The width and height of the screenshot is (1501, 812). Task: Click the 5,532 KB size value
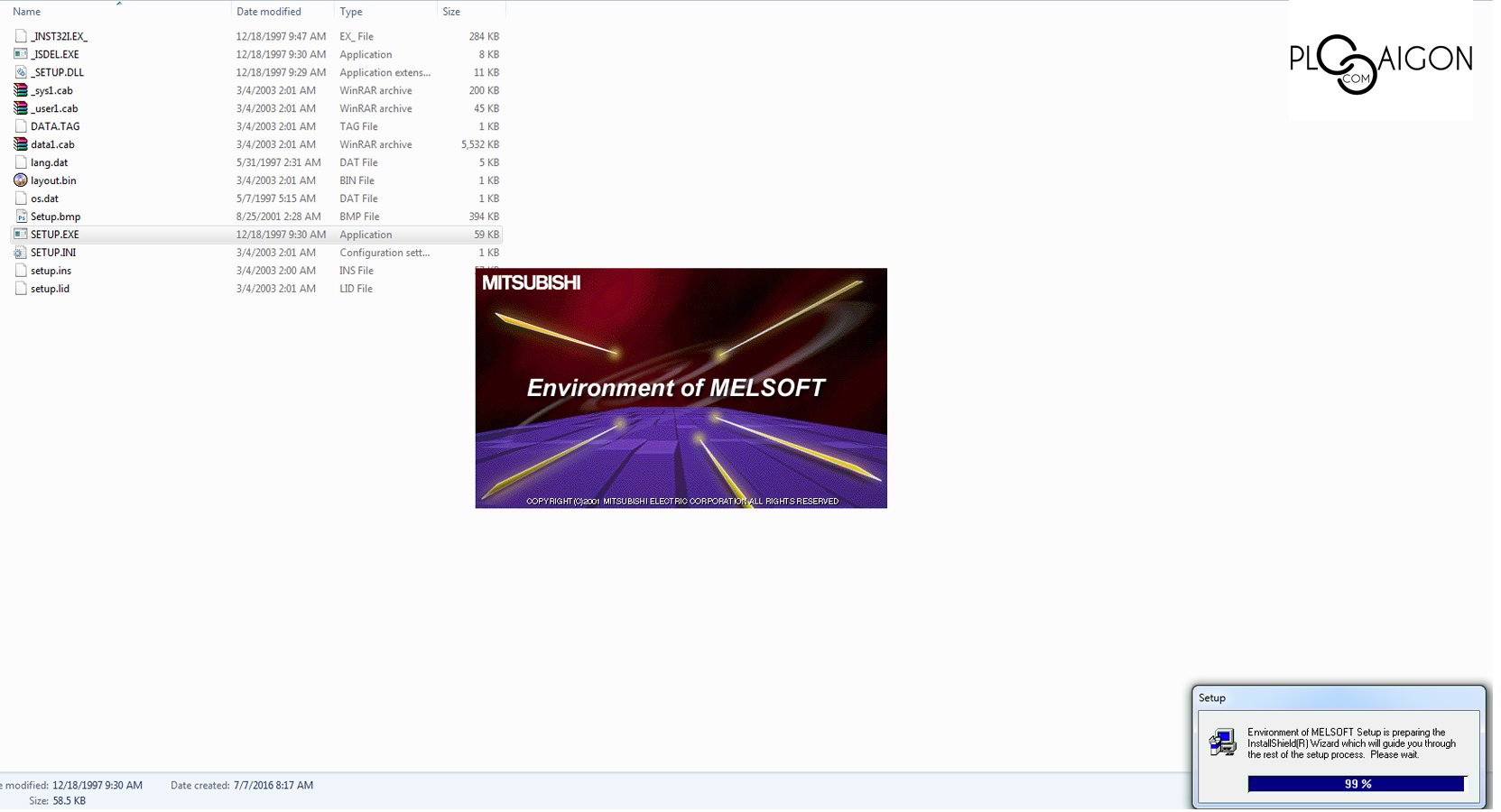[x=480, y=144]
